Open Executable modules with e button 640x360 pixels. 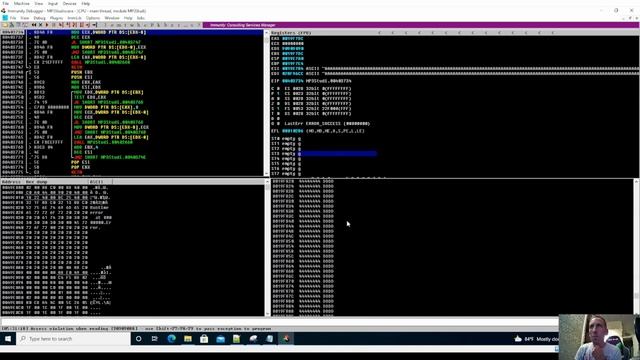coord(112,25)
